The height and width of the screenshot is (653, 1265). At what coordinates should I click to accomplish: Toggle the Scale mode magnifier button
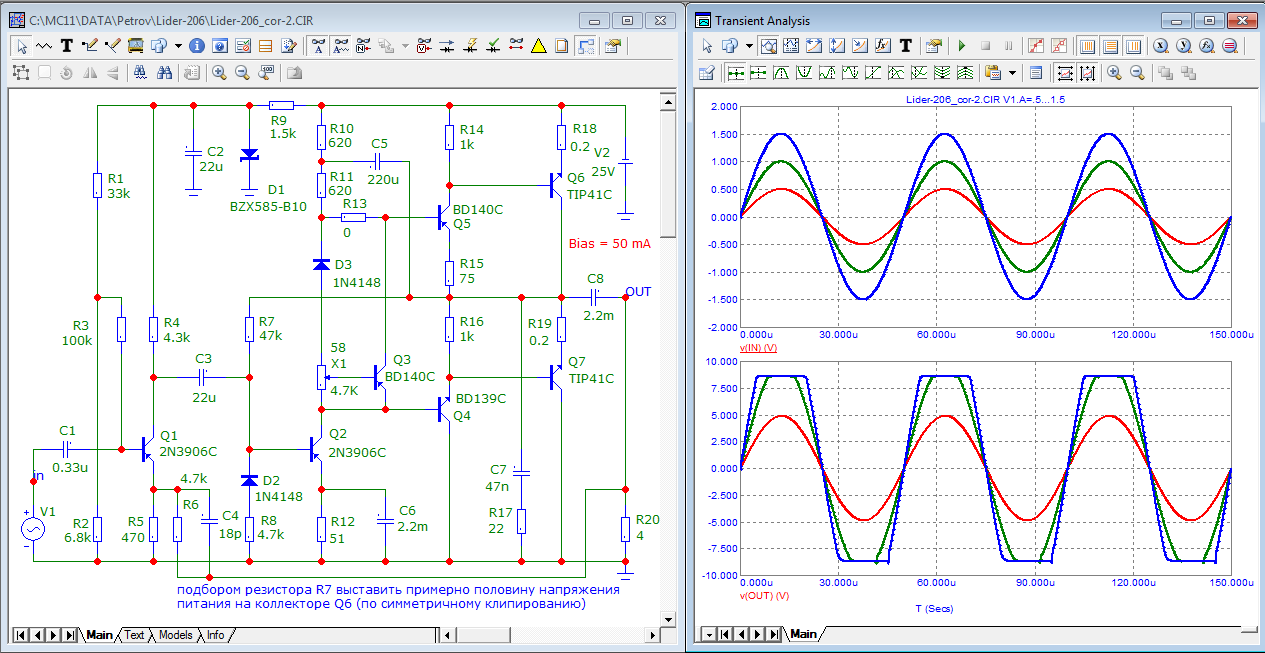point(768,46)
